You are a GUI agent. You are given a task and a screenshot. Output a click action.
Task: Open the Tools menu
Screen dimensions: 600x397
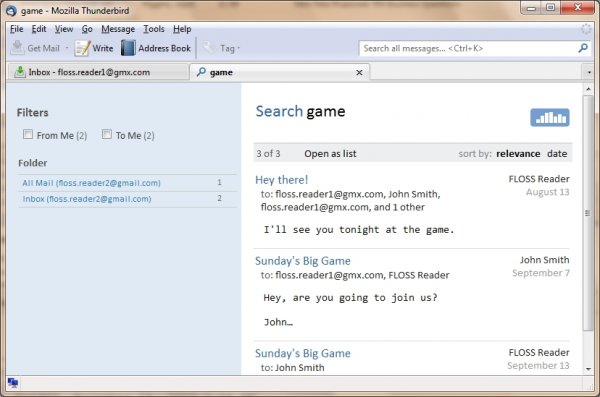(x=154, y=29)
